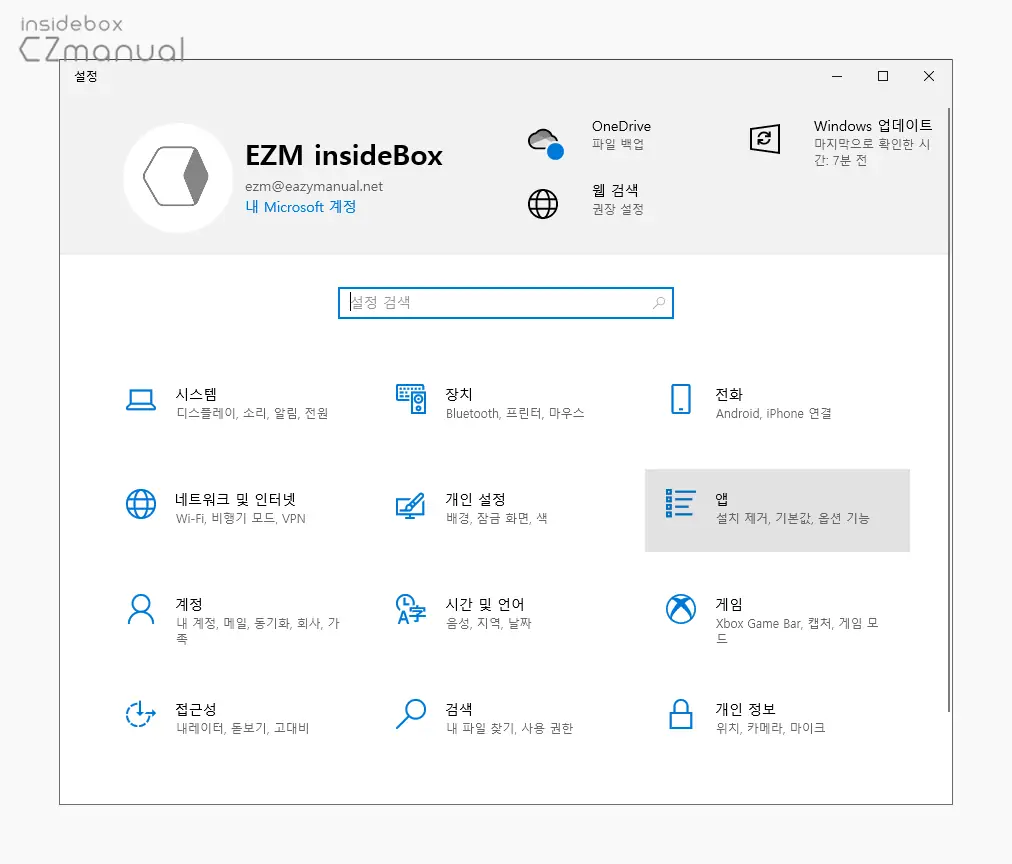The image size is (1012, 864).
Task: Click the EZM insideBox account name
Action: (344, 156)
